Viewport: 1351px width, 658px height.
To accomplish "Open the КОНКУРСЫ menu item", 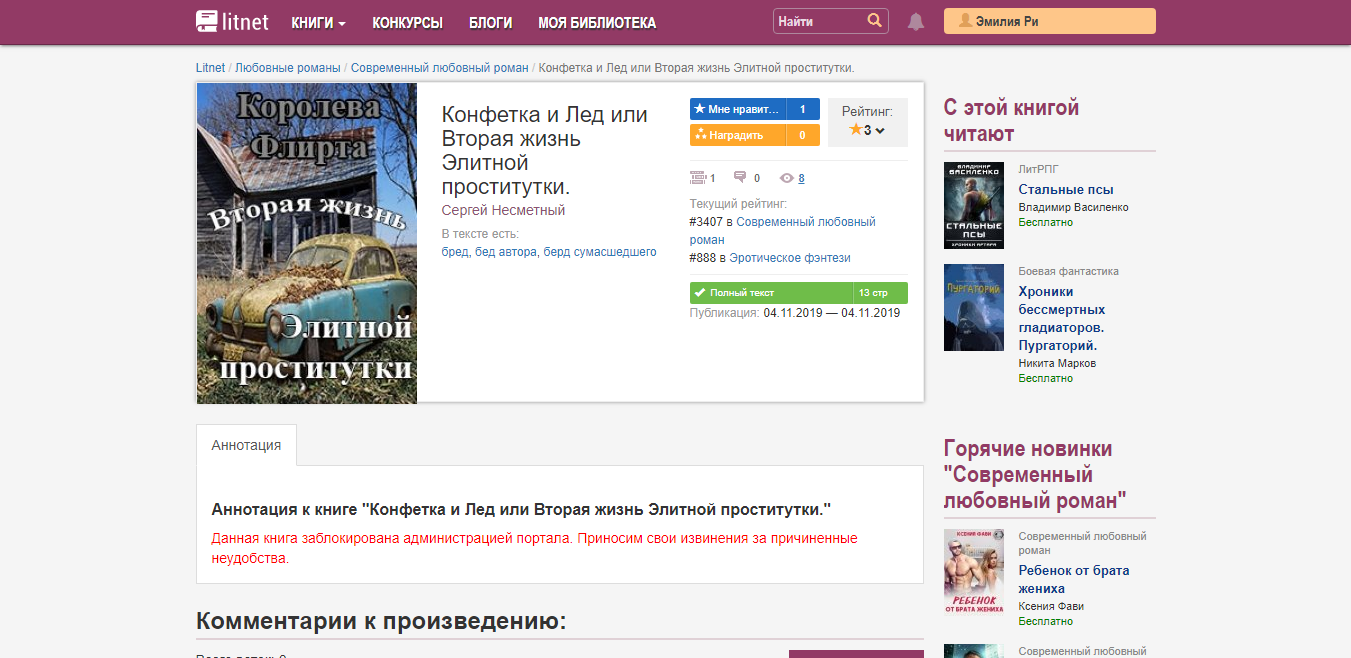I will click(407, 22).
